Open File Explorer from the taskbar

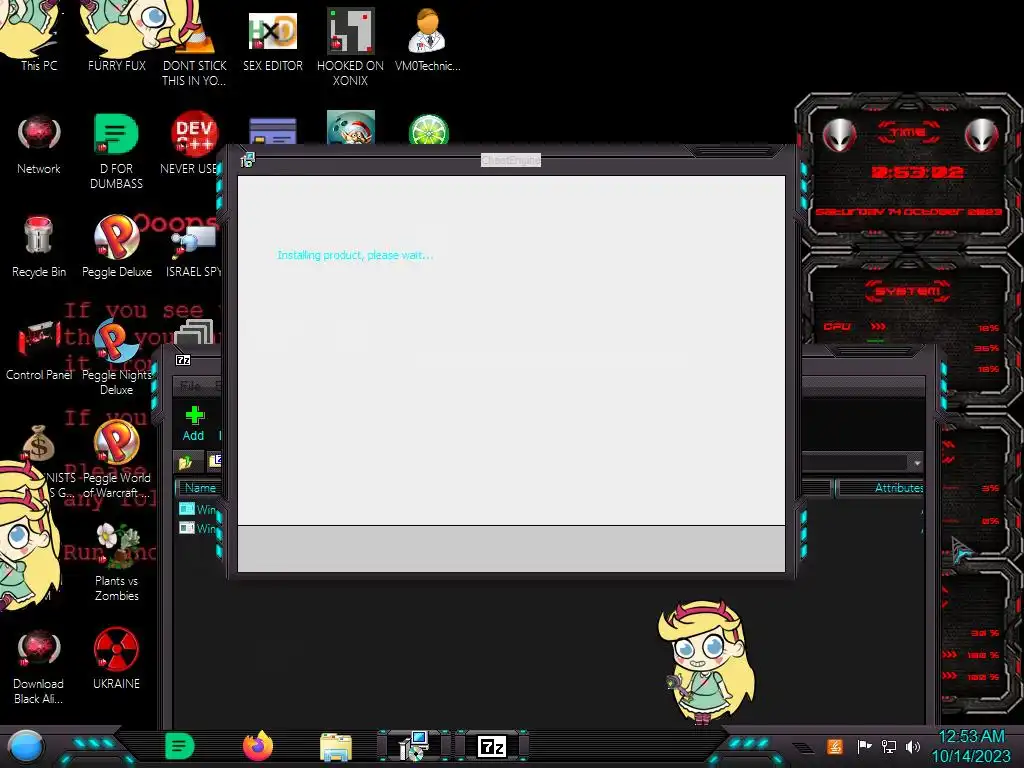[336, 747]
